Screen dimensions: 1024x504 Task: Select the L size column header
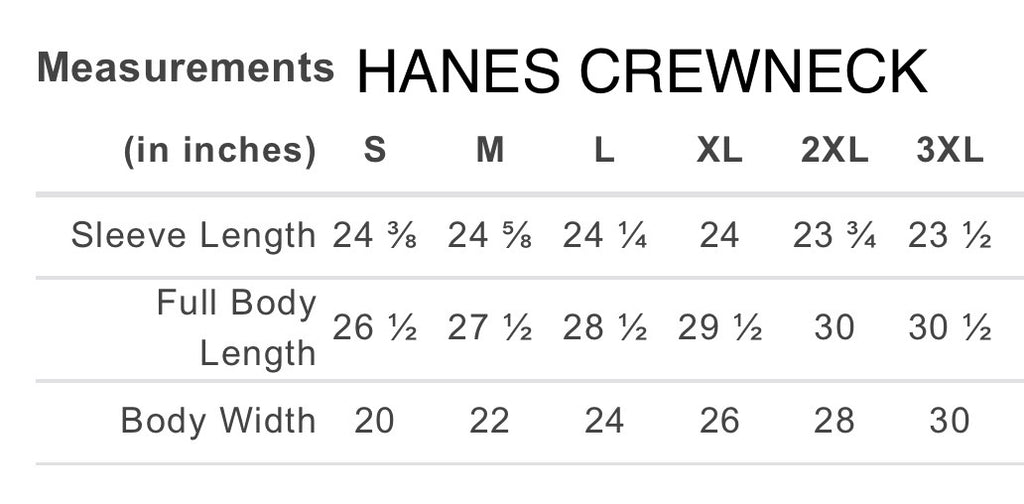604,151
